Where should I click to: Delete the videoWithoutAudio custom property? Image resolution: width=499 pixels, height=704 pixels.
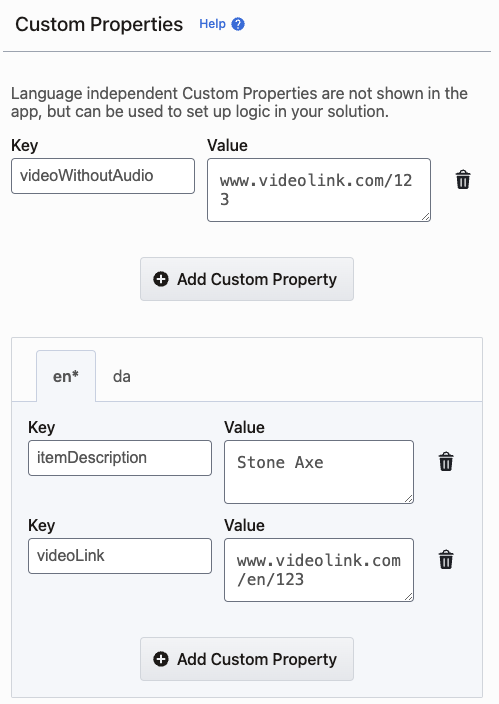tap(463, 180)
